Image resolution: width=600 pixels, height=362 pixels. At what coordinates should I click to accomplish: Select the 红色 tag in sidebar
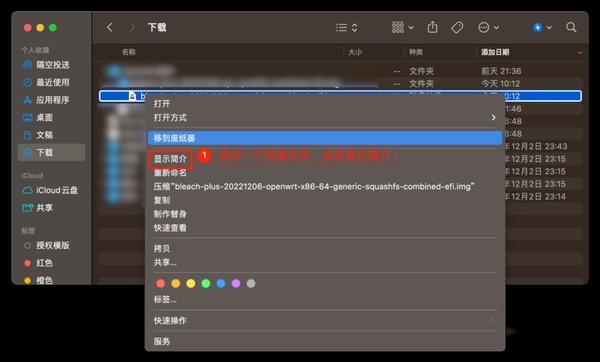click(x=44, y=263)
